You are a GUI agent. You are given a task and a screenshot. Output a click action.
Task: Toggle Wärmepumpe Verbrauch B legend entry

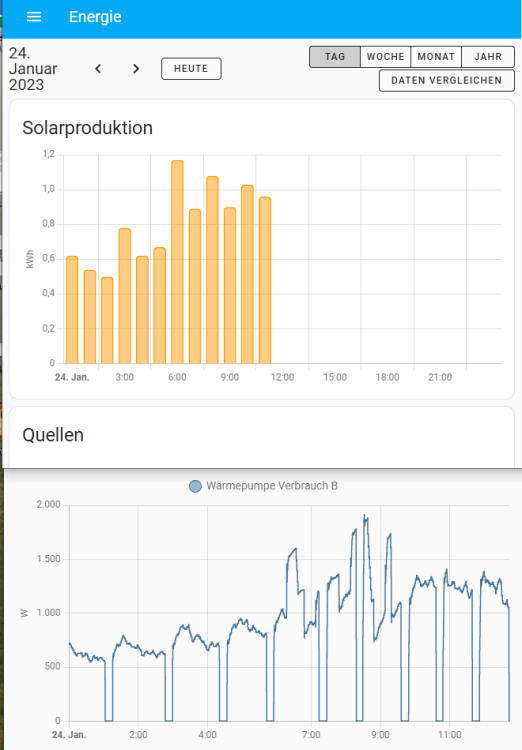point(264,486)
